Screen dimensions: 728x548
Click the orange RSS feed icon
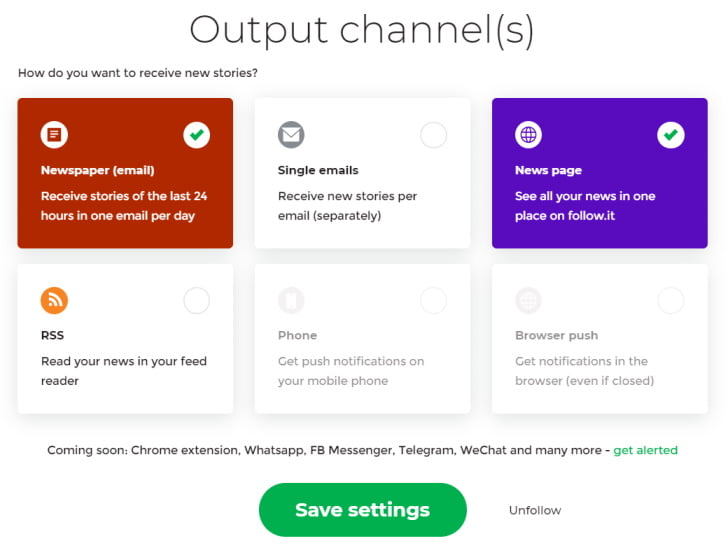click(x=54, y=300)
